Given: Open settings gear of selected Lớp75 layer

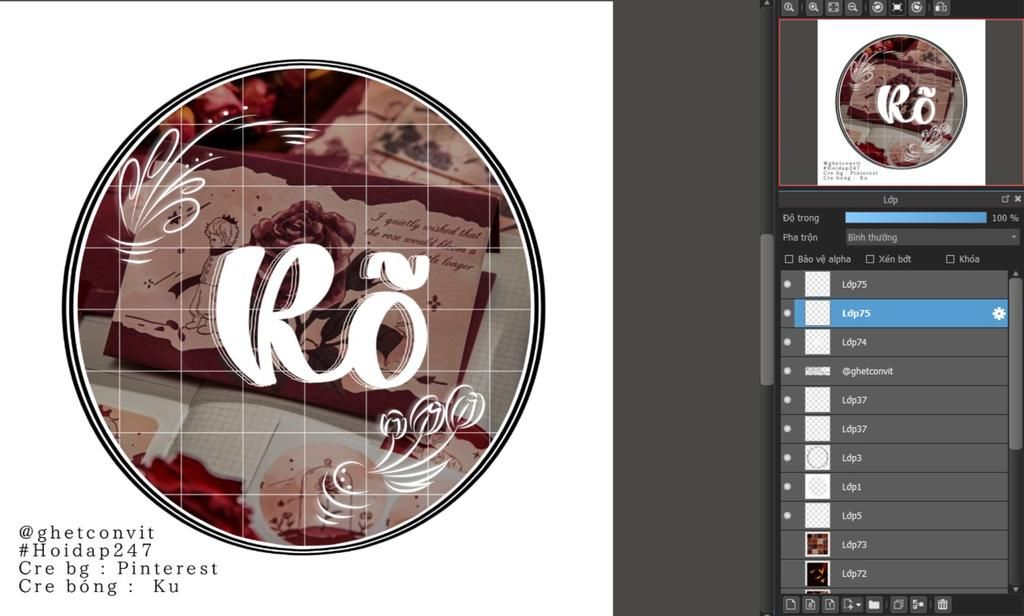Looking at the screenshot, I should [x=999, y=314].
